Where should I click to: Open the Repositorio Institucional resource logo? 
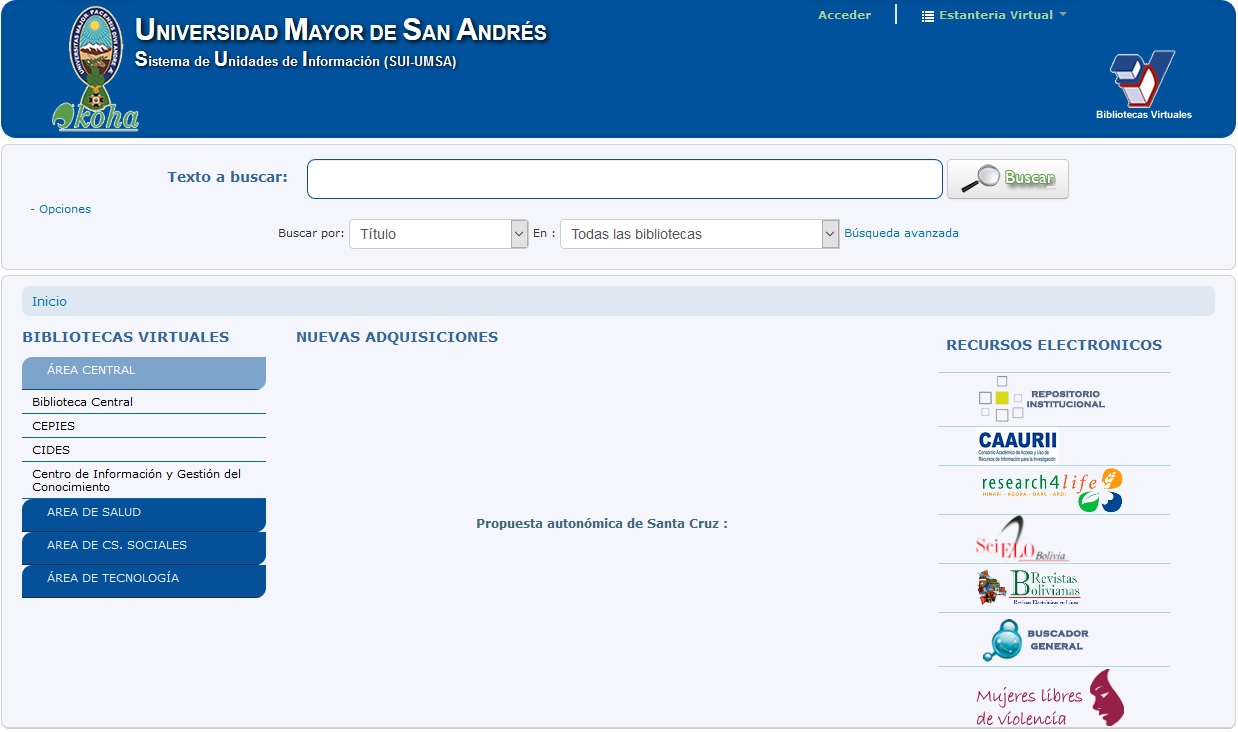1042,399
